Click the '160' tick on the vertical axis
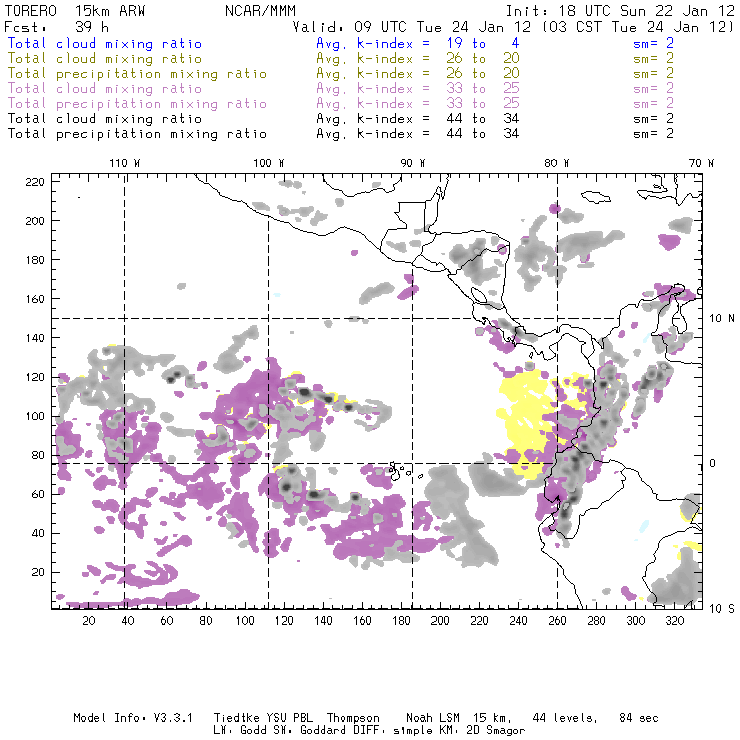740x740 pixels. [x=35, y=299]
